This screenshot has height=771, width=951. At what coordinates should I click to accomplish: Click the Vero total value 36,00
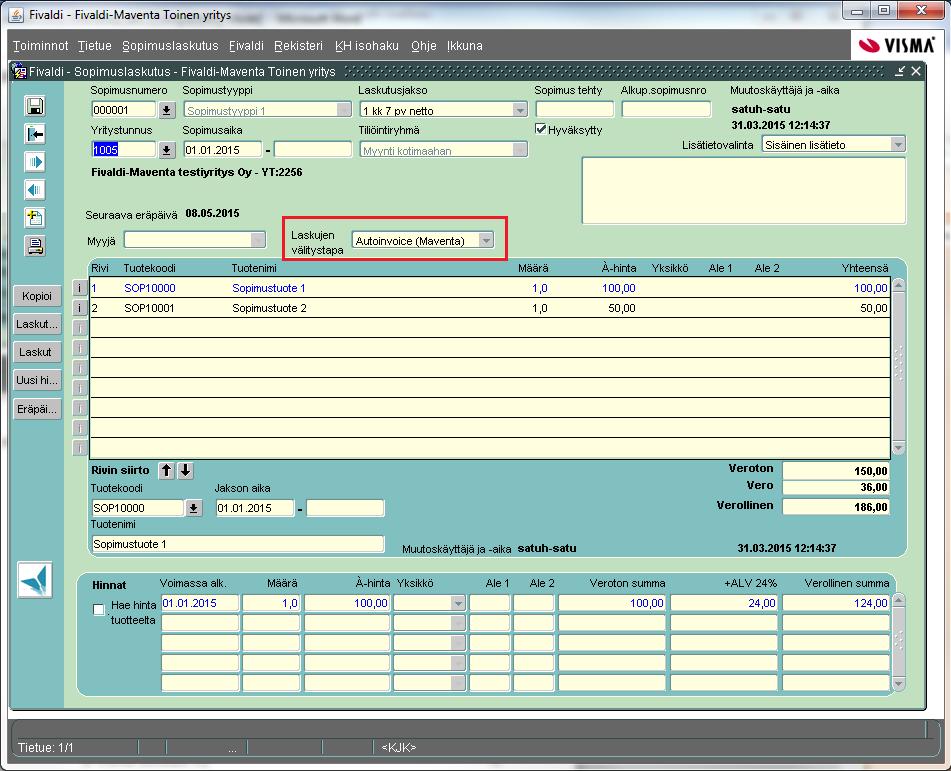836,487
